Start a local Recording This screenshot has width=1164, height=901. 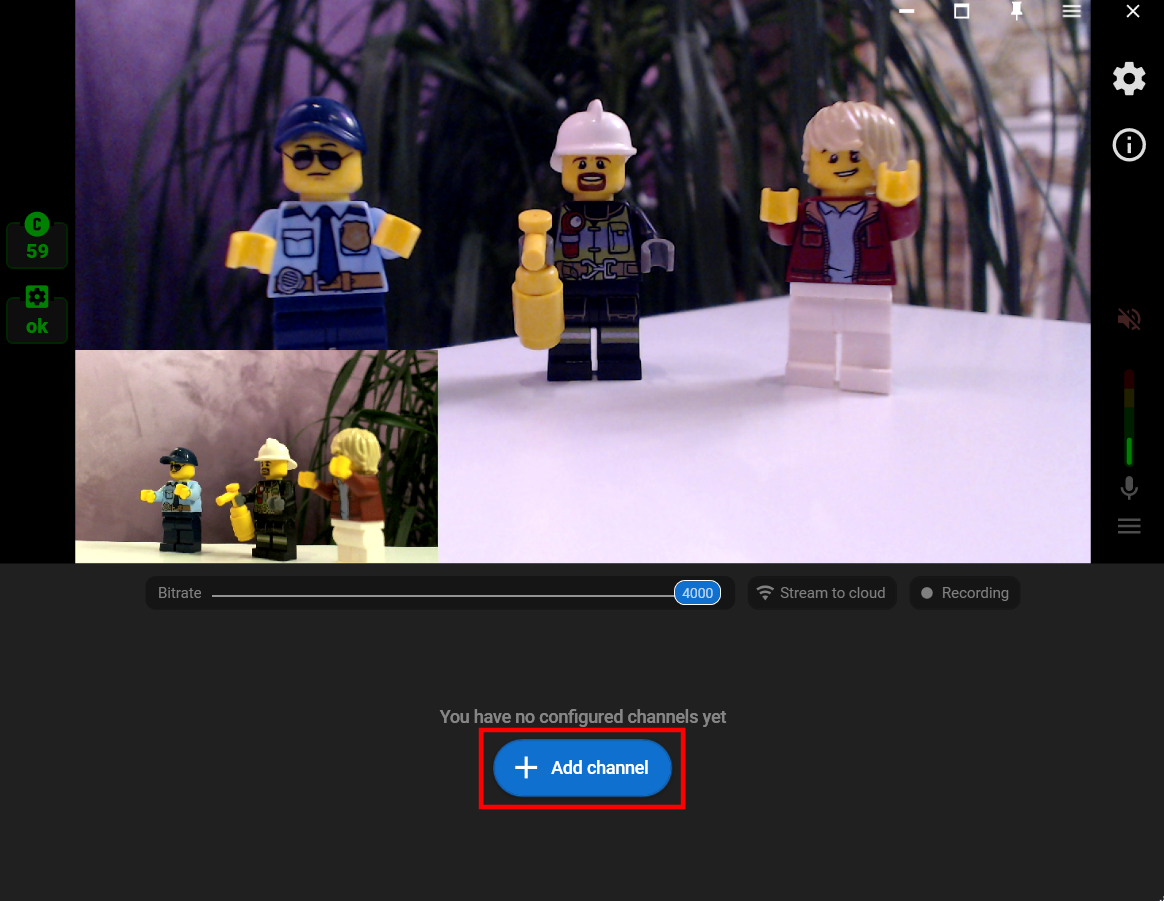pyautogui.click(x=964, y=592)
